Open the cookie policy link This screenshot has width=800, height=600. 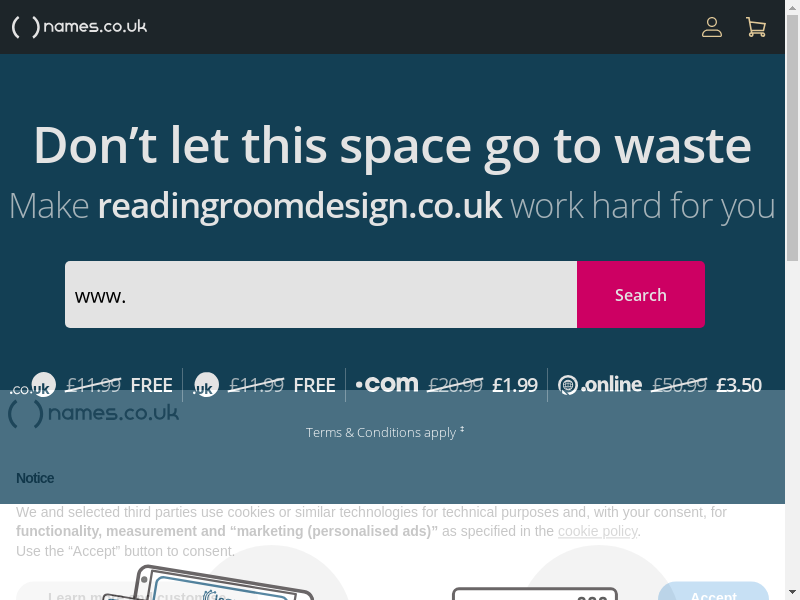(597, 531)
